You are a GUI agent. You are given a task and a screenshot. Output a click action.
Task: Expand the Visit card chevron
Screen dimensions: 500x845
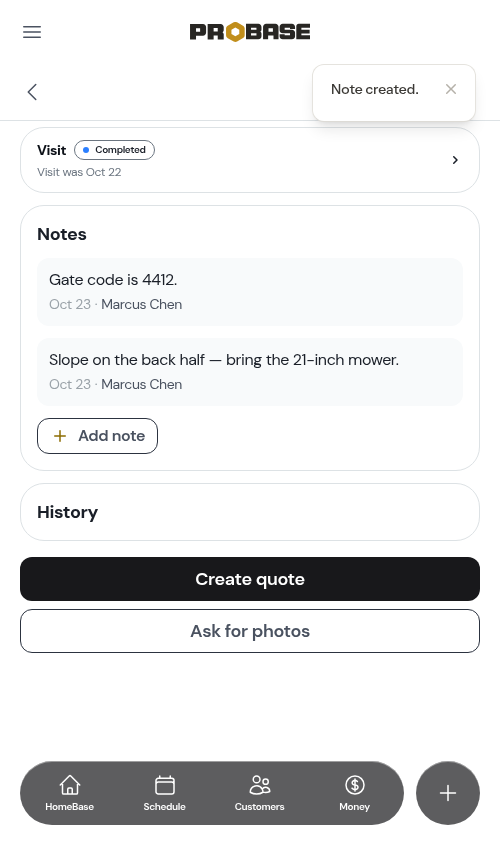point(455,160)
